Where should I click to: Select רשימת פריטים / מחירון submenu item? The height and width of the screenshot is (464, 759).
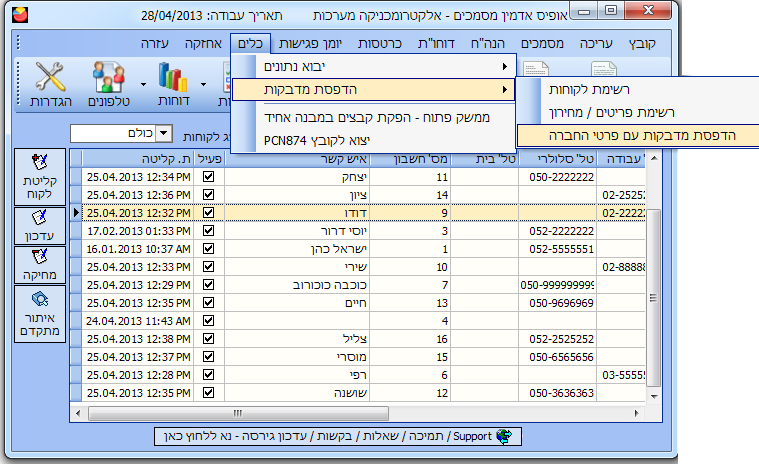638,112
